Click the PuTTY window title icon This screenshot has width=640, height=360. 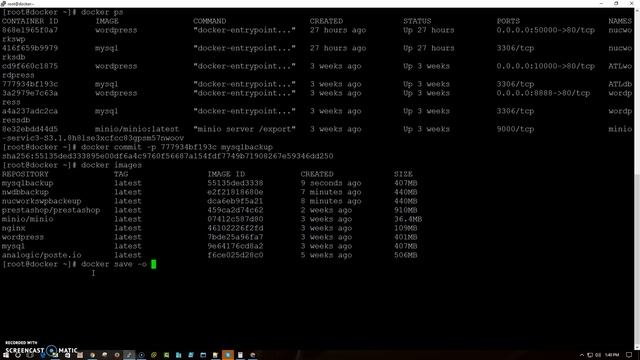coord(3,3)
